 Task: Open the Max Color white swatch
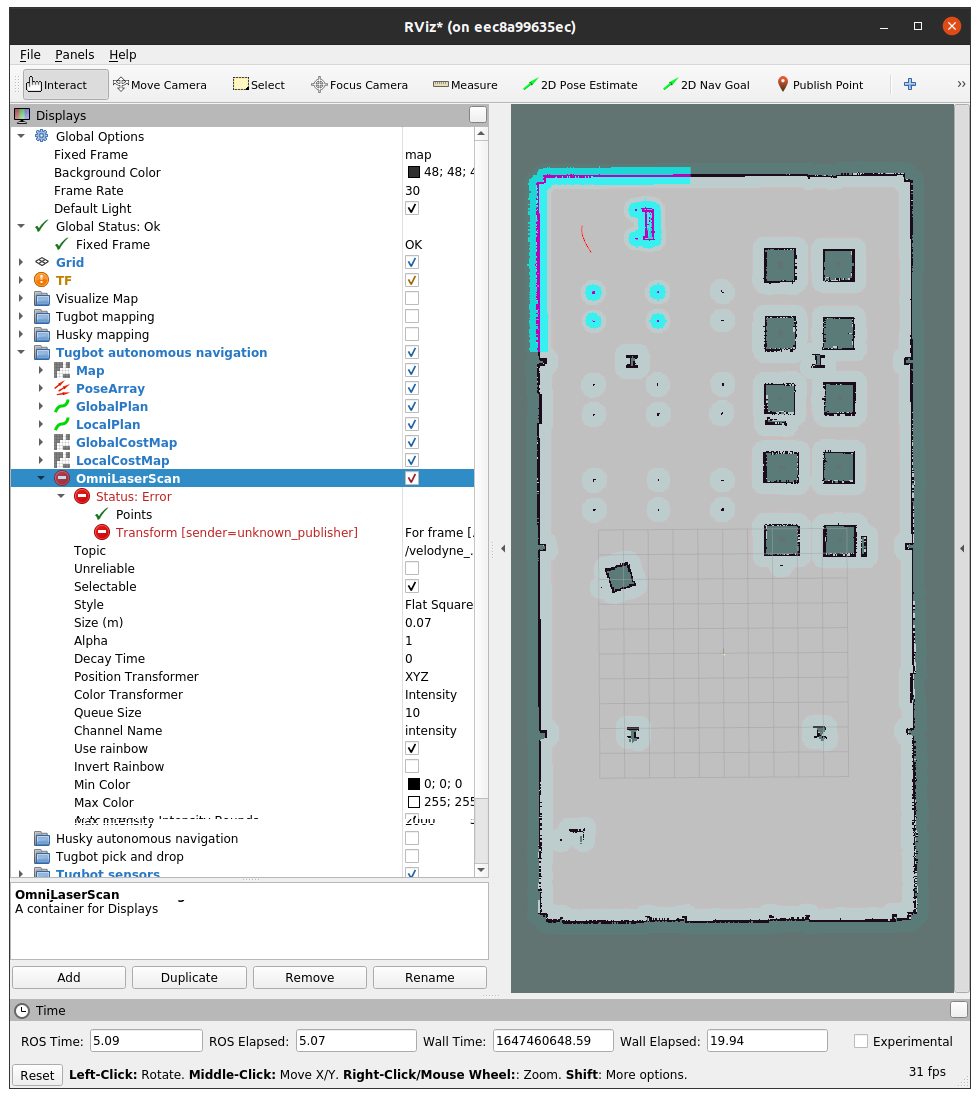[x=413, y=802]
